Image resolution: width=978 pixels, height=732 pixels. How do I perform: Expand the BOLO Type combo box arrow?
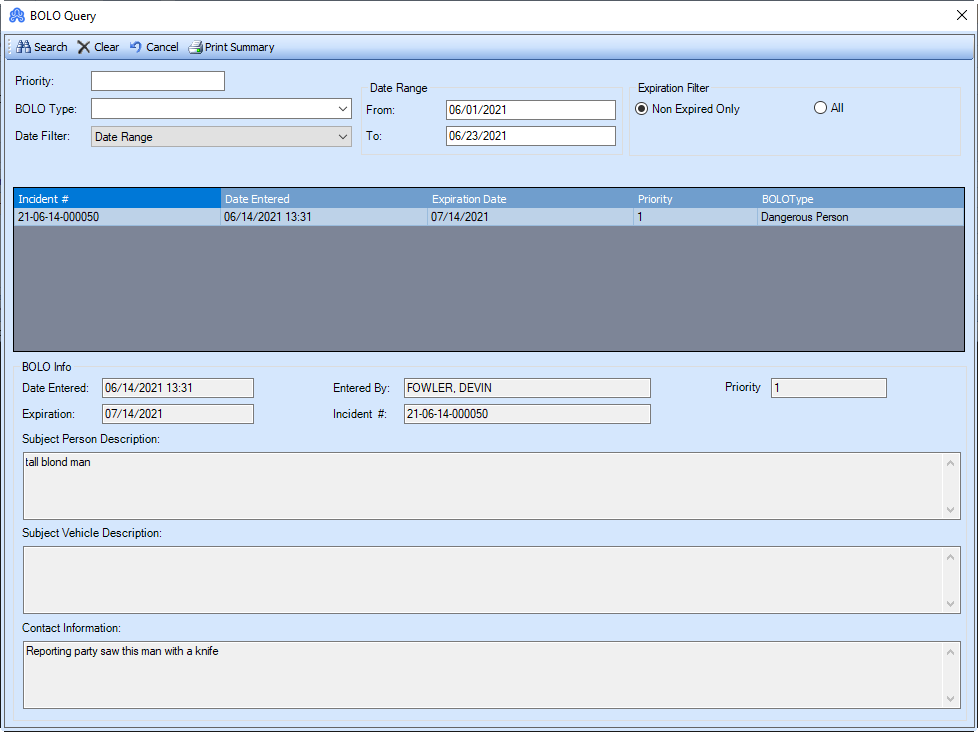(342, 108)
